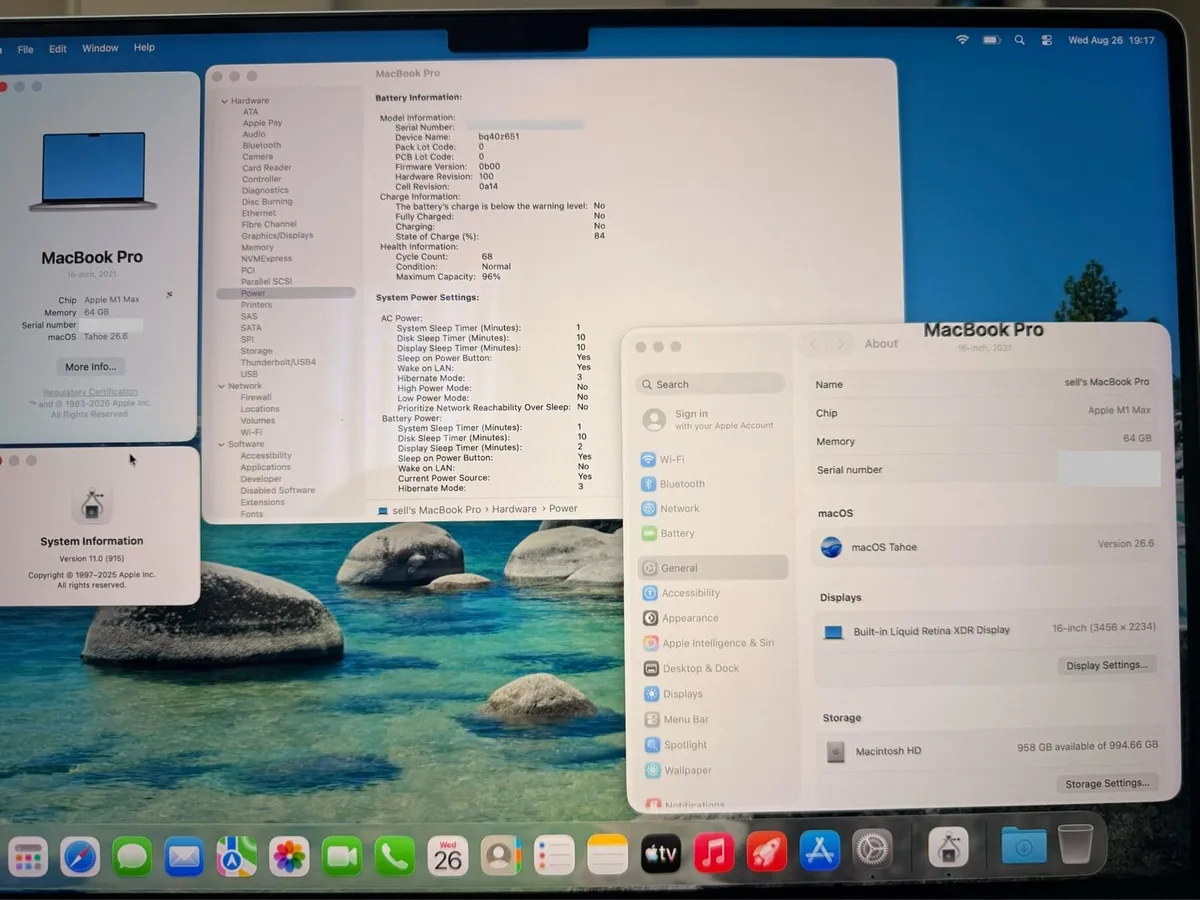Select Thunderbolt/USB4 in hardware tree
This screenshot has height=900, width=1200.
[x=278, y=362]
